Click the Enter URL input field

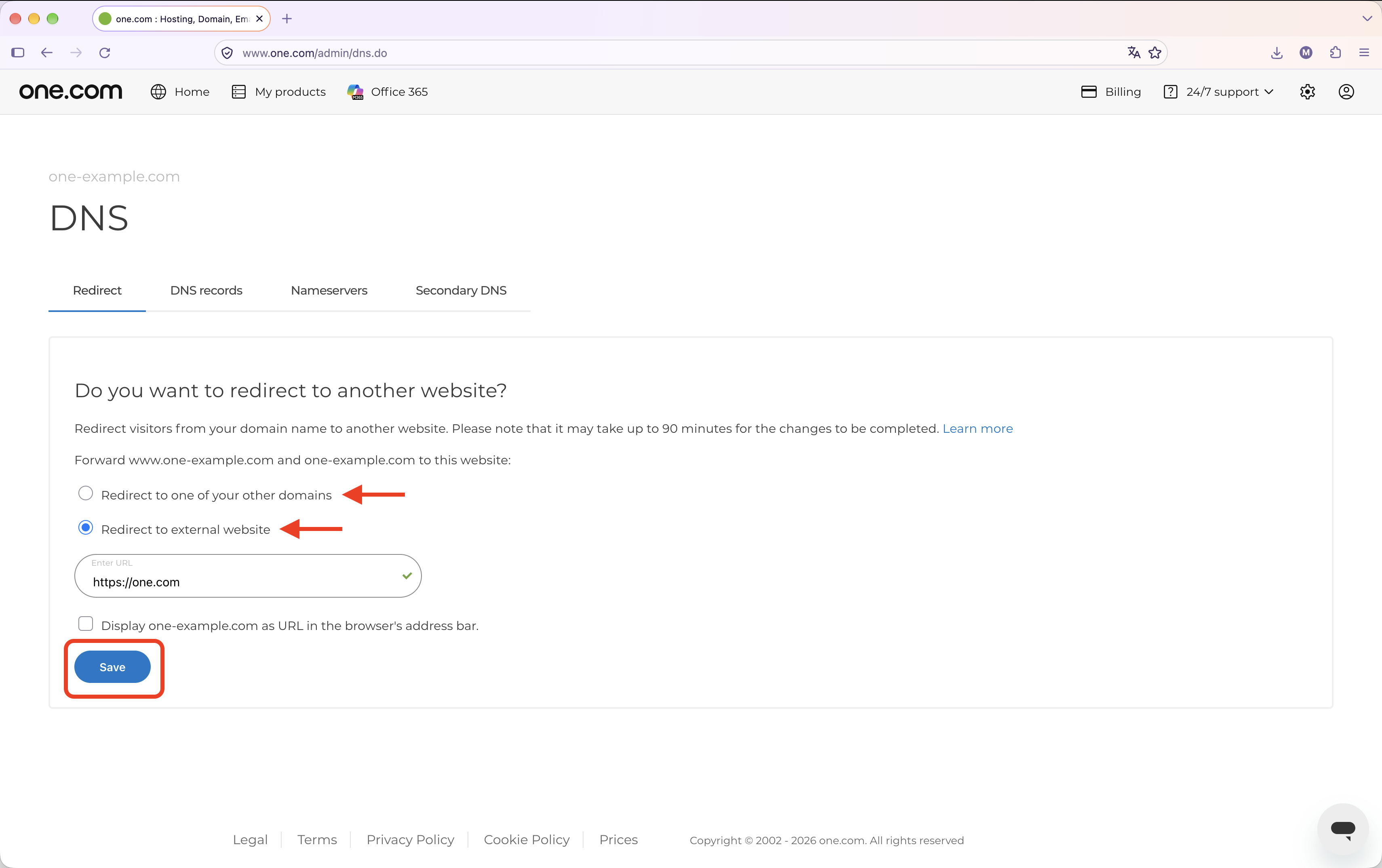click(248, 576)
